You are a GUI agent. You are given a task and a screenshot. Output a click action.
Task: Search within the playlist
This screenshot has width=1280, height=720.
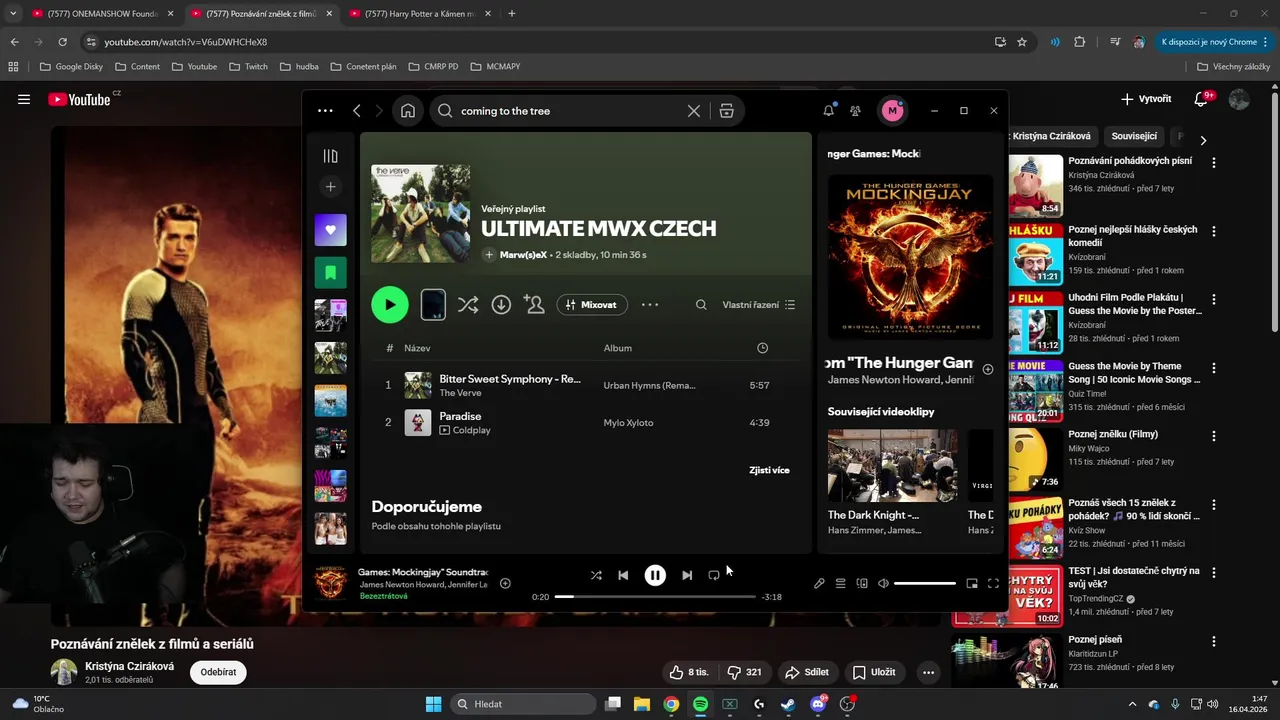click(x=701, y=305)
